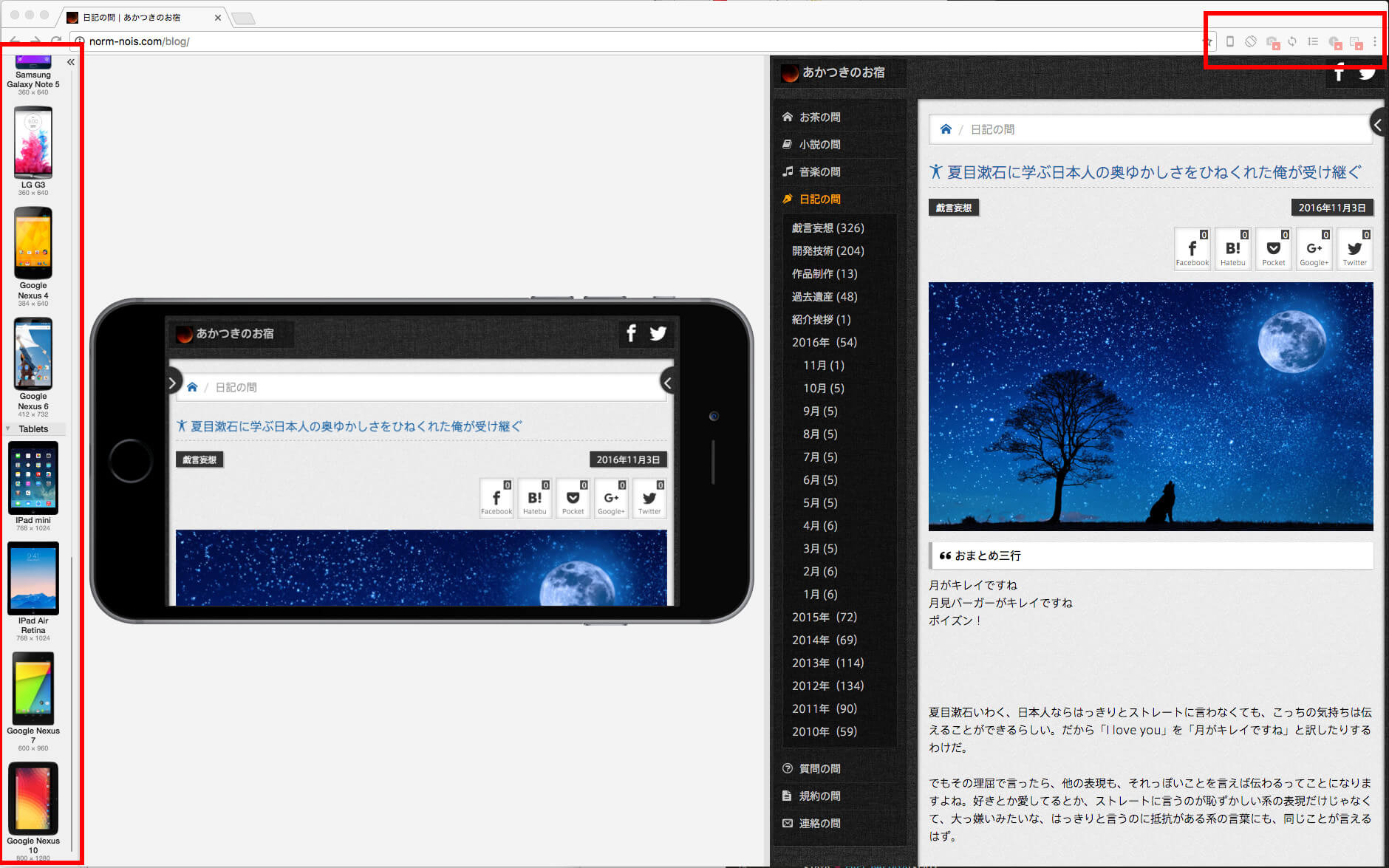Select the 日記の間 sidebar menu item

click(x=819, y=199)
